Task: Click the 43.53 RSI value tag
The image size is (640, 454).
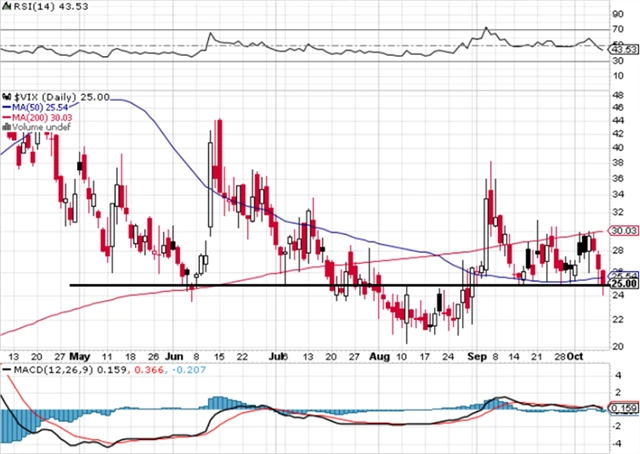Action: coord(625,49)
